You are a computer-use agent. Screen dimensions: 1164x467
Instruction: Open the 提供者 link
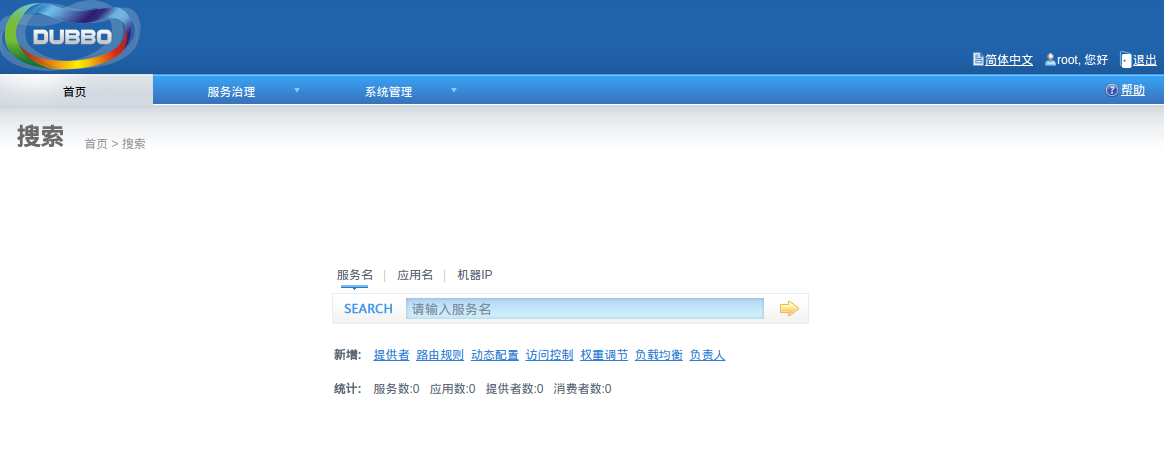[391, 355]
